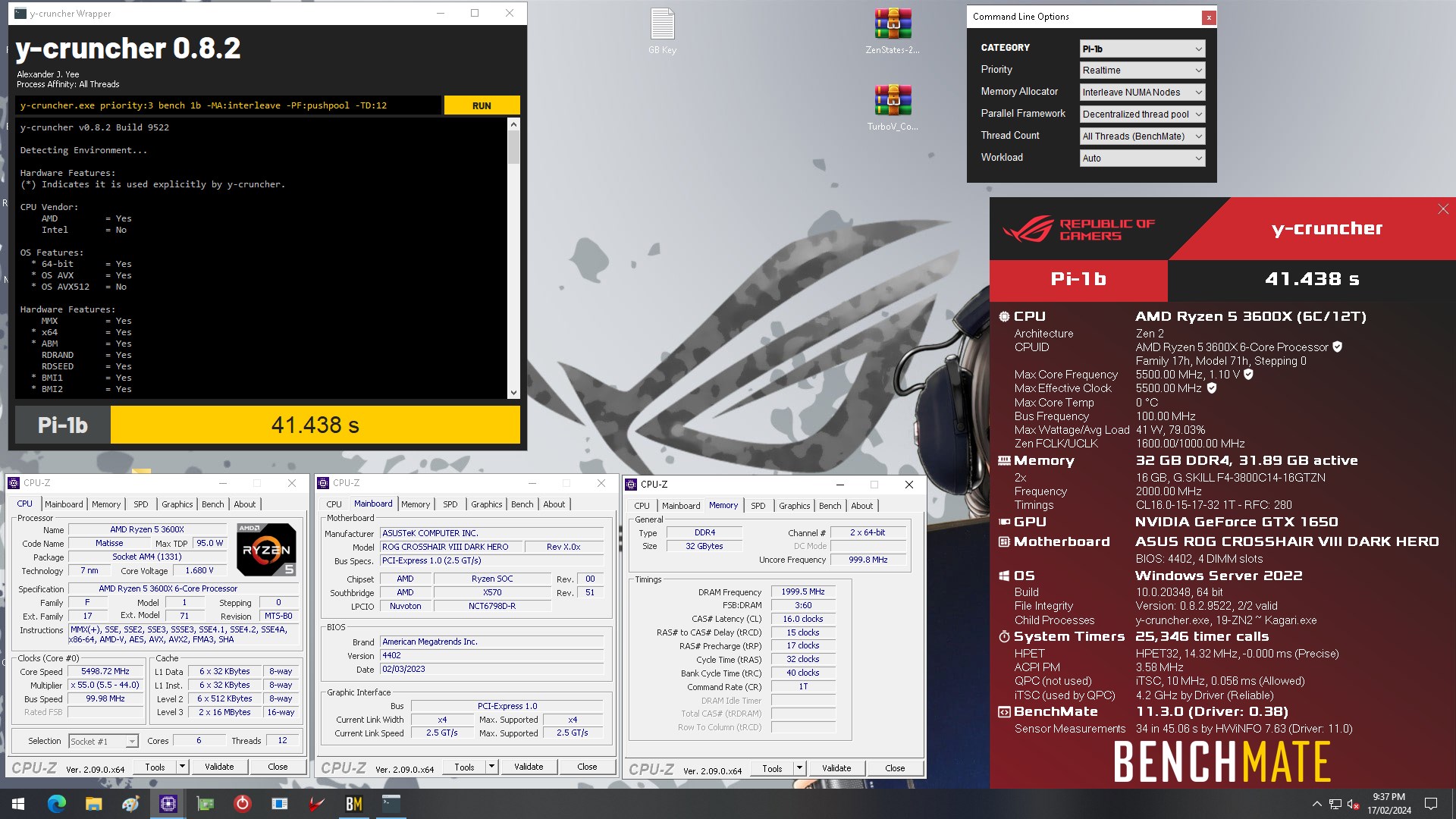Click the Ryzen 5 logo in CPU-Z
The image size is (1456, 819).
tap(266, 549)
